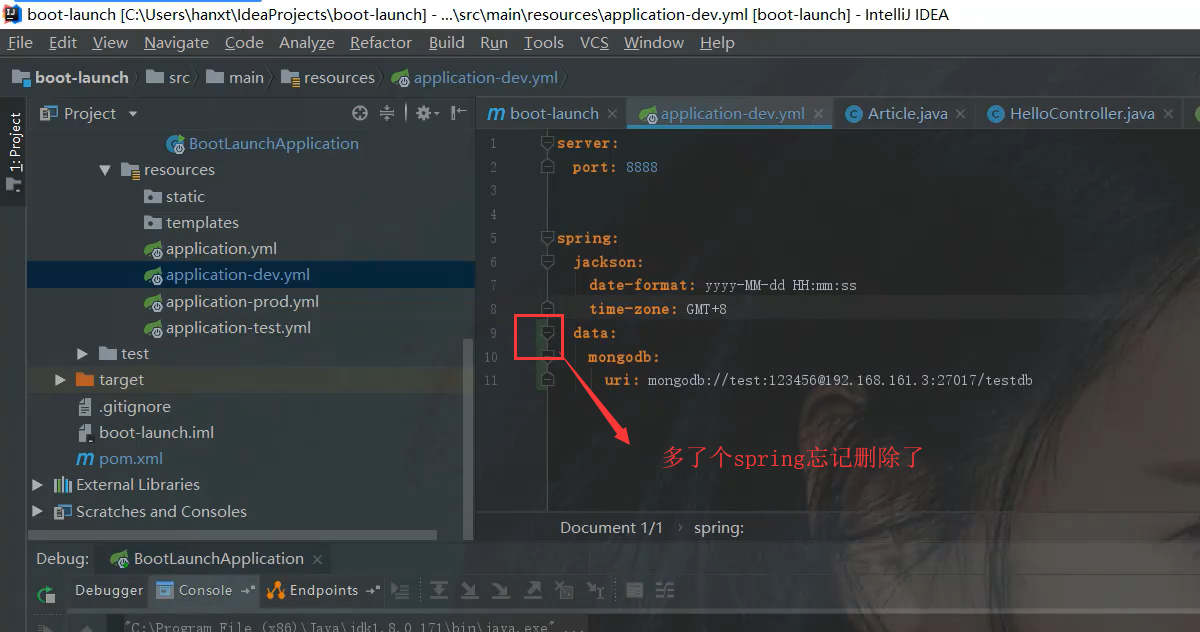Click the pin arrow beside Endpoints tab

click(373, 590)
